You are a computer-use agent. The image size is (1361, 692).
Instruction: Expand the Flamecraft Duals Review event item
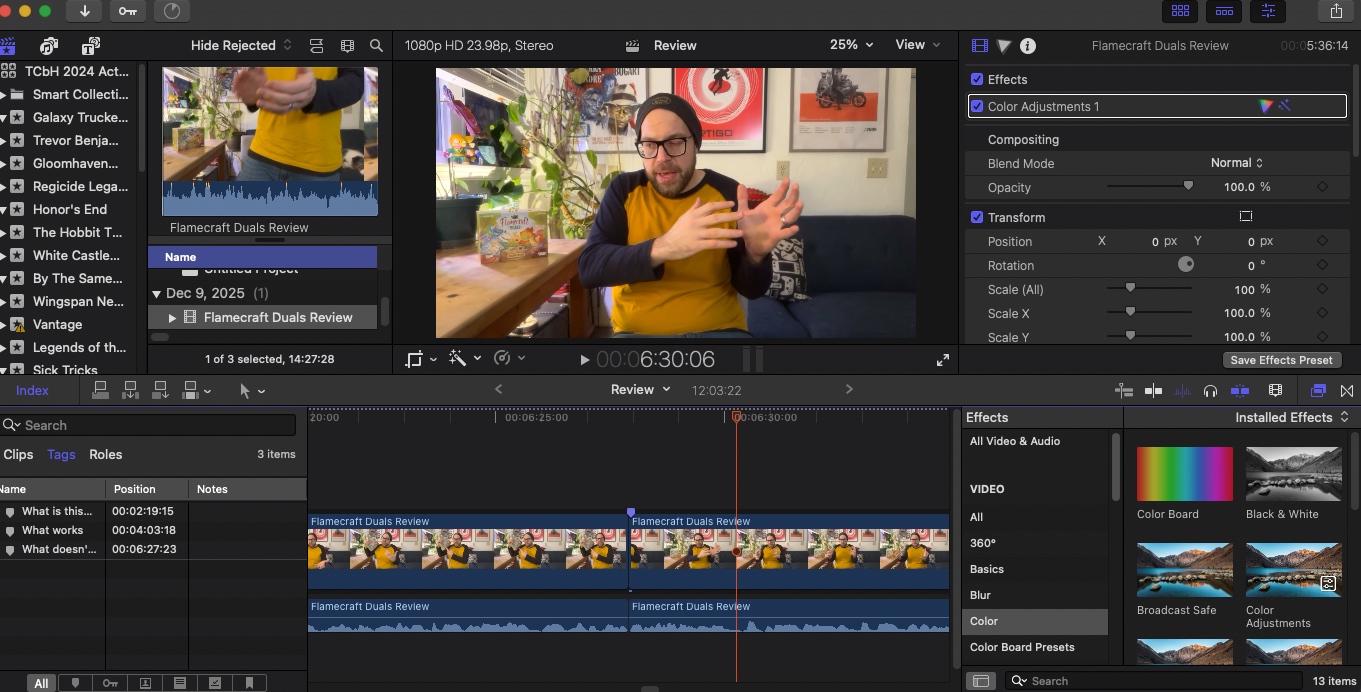[172, 318]
